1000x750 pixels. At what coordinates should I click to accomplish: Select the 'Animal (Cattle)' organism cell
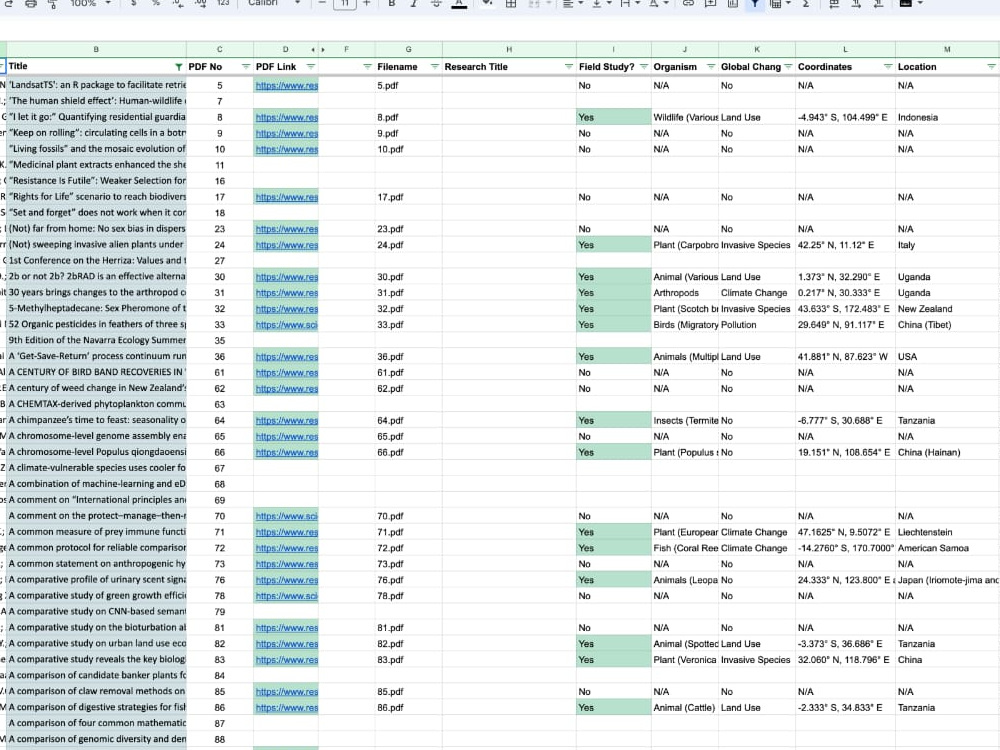(x=685, y=707)
